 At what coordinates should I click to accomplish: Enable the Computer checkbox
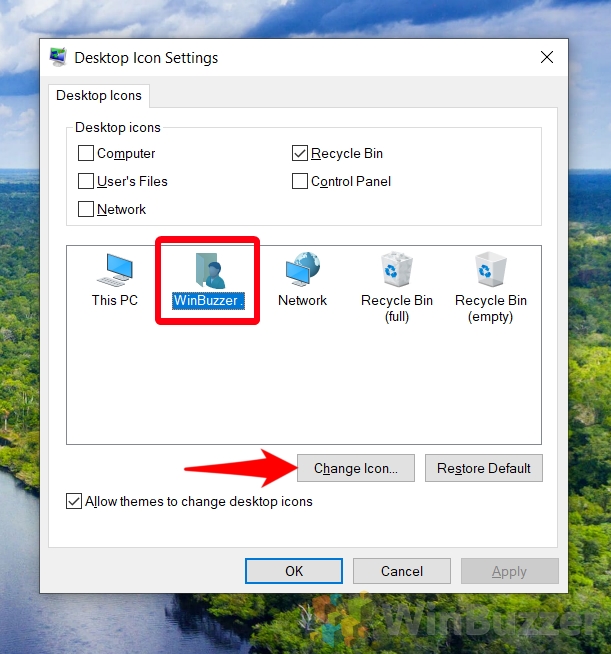[x=86, y=153]
